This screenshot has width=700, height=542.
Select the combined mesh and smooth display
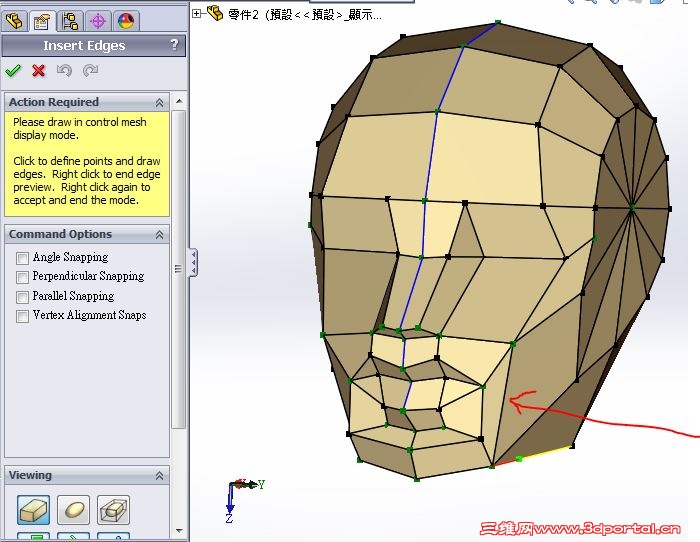(113, 509)
